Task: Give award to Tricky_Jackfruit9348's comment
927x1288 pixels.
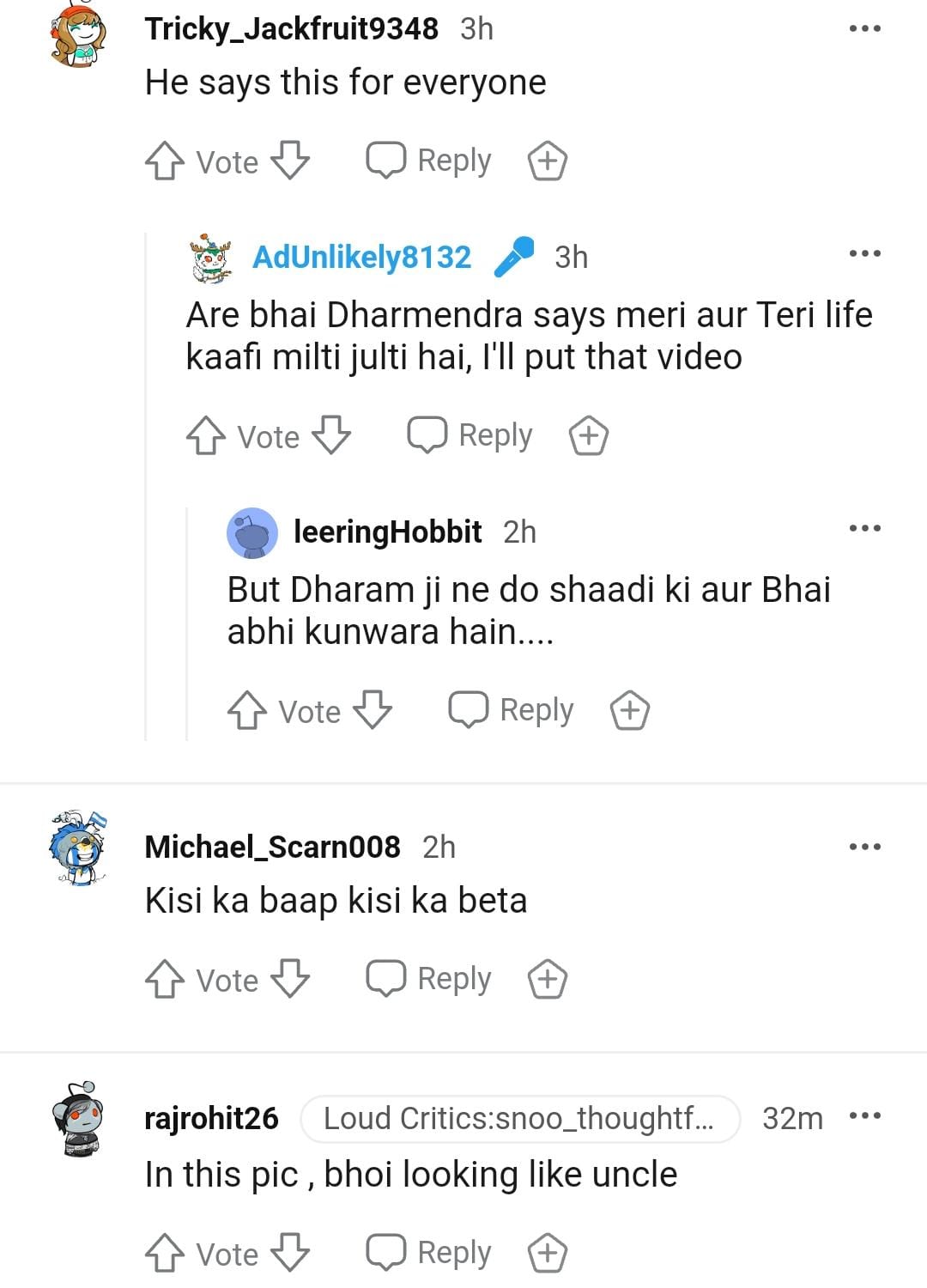Action: (x=547, y=161)
